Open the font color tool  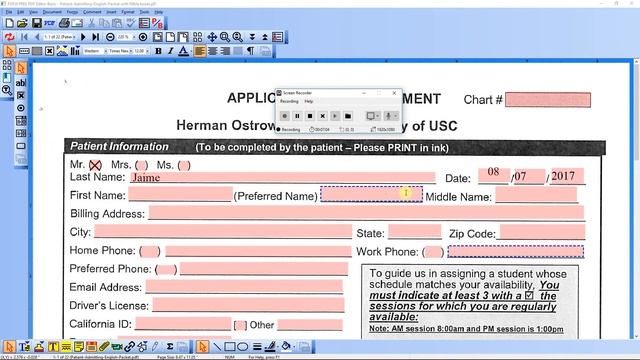[184, 51]
